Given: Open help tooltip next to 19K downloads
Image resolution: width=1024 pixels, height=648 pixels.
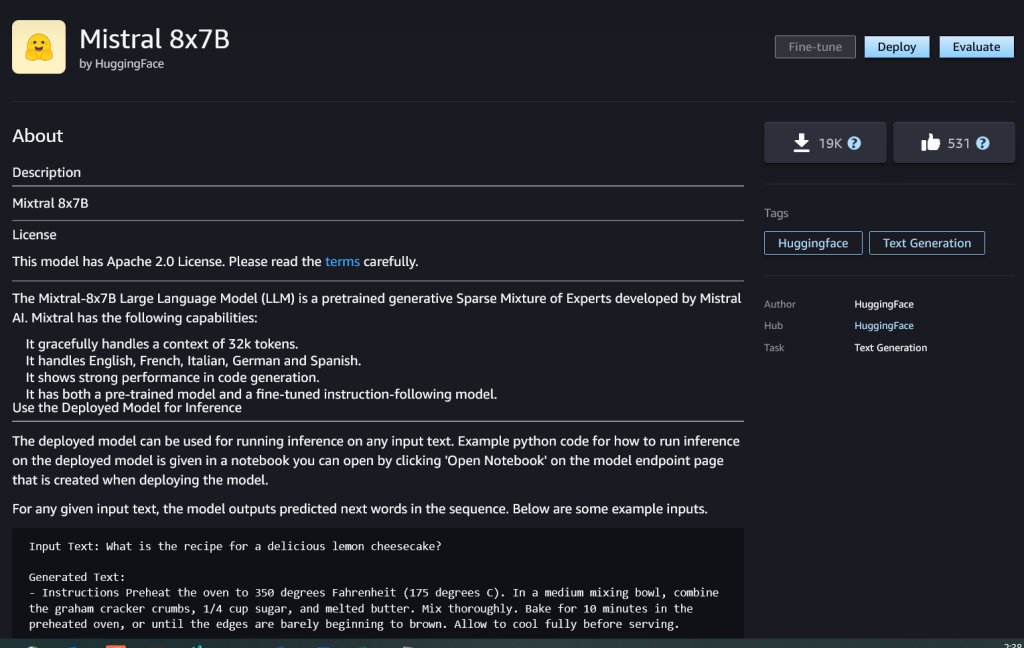Looking at the screenshot, I should click(854, 144).
